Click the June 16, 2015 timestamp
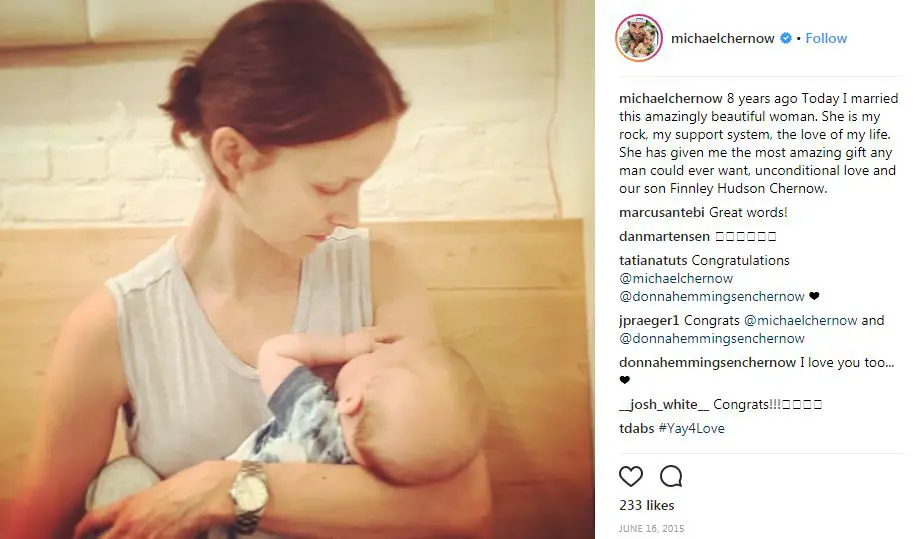The width and height of the screenshot is (921, 539). coord(651,528)
